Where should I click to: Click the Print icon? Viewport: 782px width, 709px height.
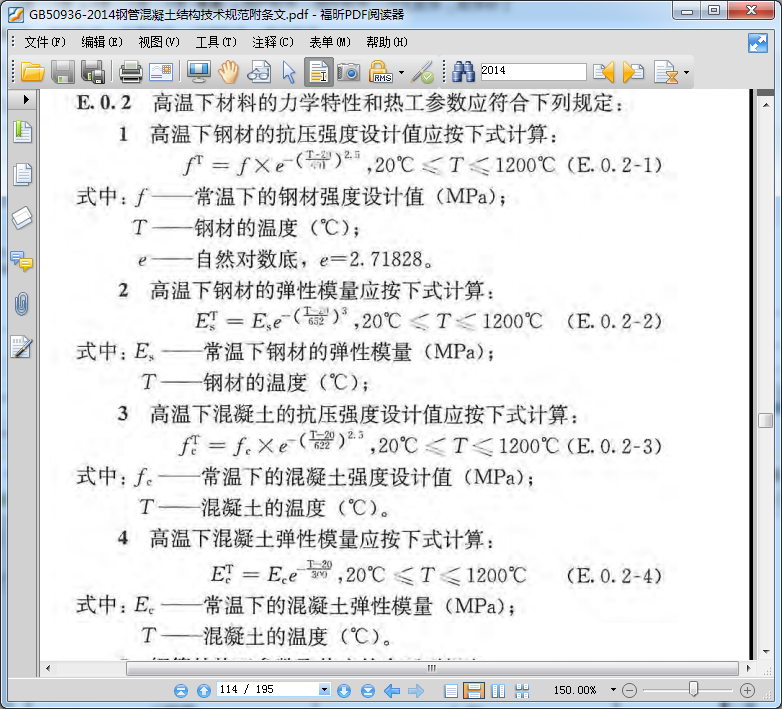click(x=130, y=72)
